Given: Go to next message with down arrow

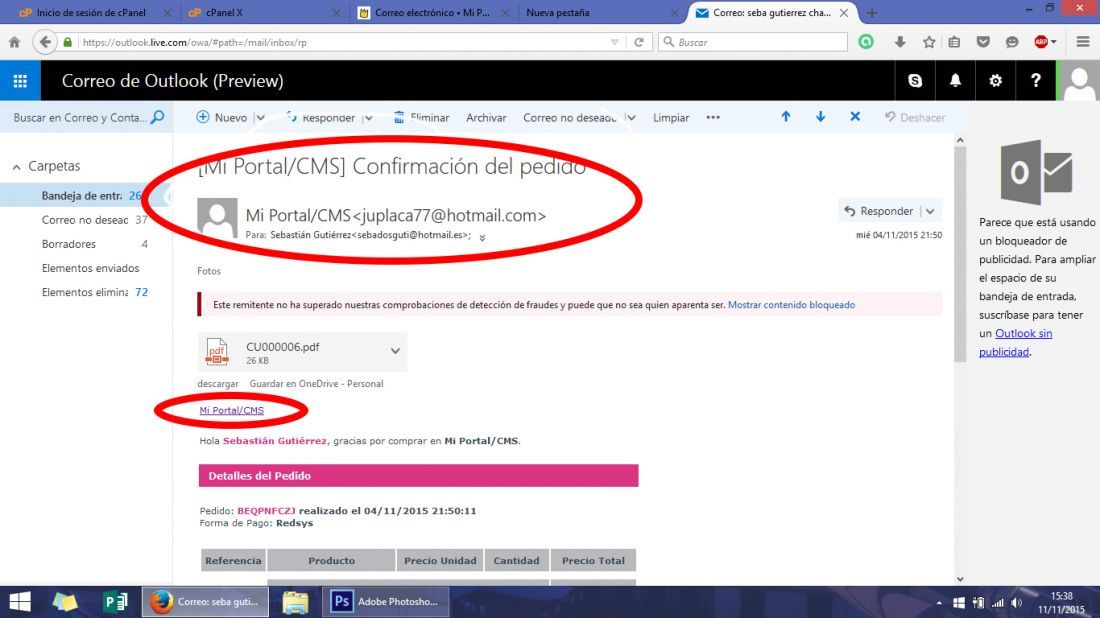Looking at the screenshot, I should coord(820,117).
